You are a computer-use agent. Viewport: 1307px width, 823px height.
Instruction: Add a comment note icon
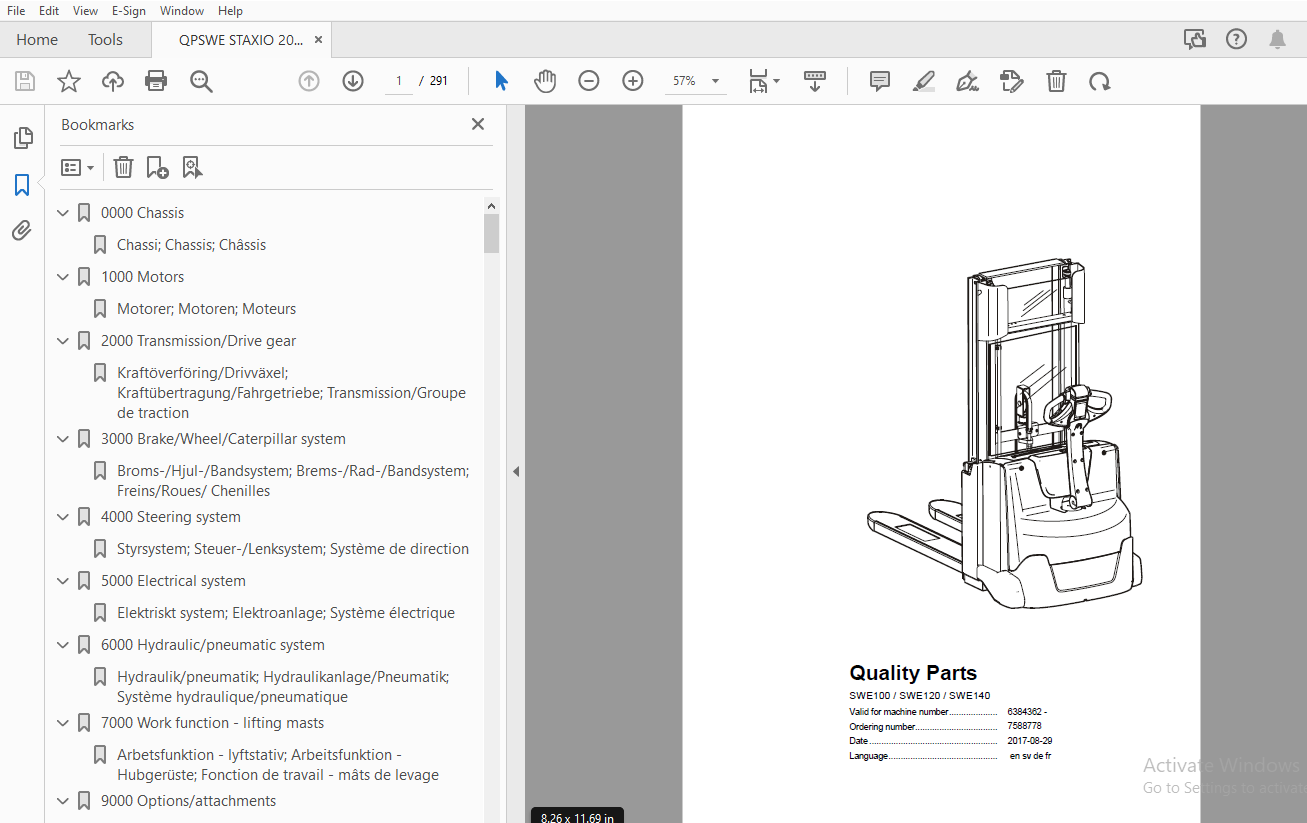[880, 81]
